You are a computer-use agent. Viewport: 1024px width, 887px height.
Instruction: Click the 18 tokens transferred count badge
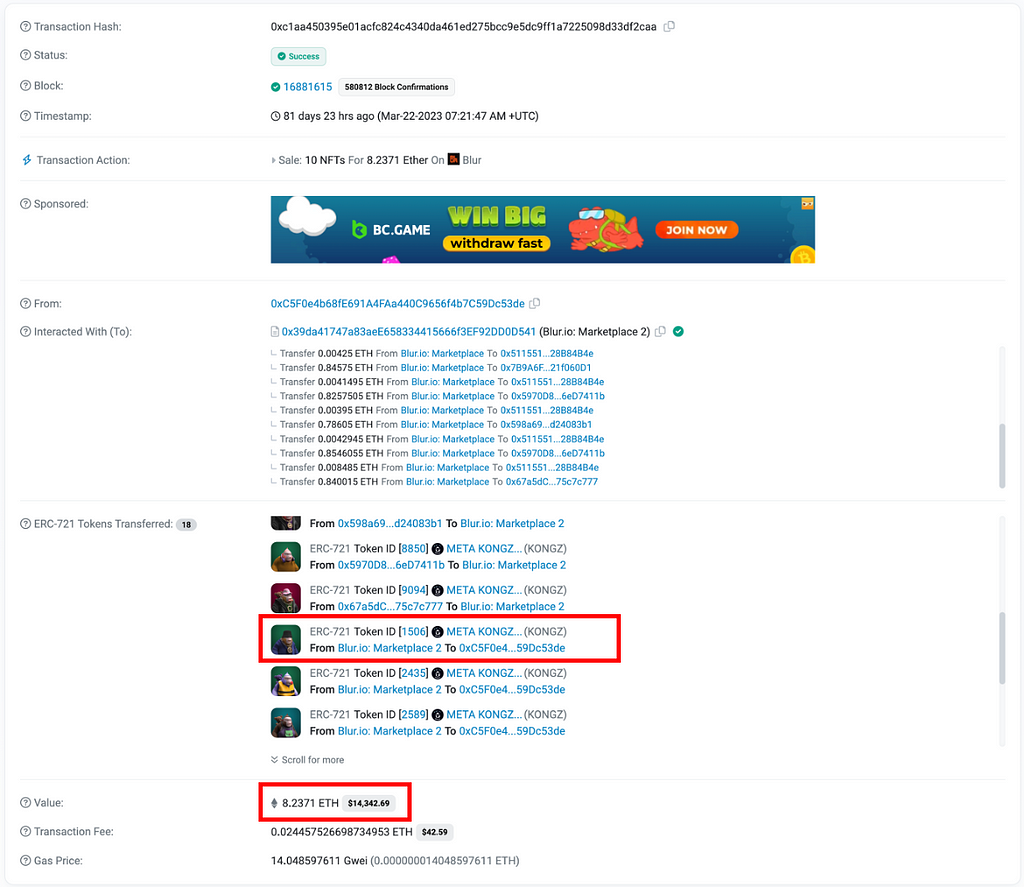click(x=186, y=524)
